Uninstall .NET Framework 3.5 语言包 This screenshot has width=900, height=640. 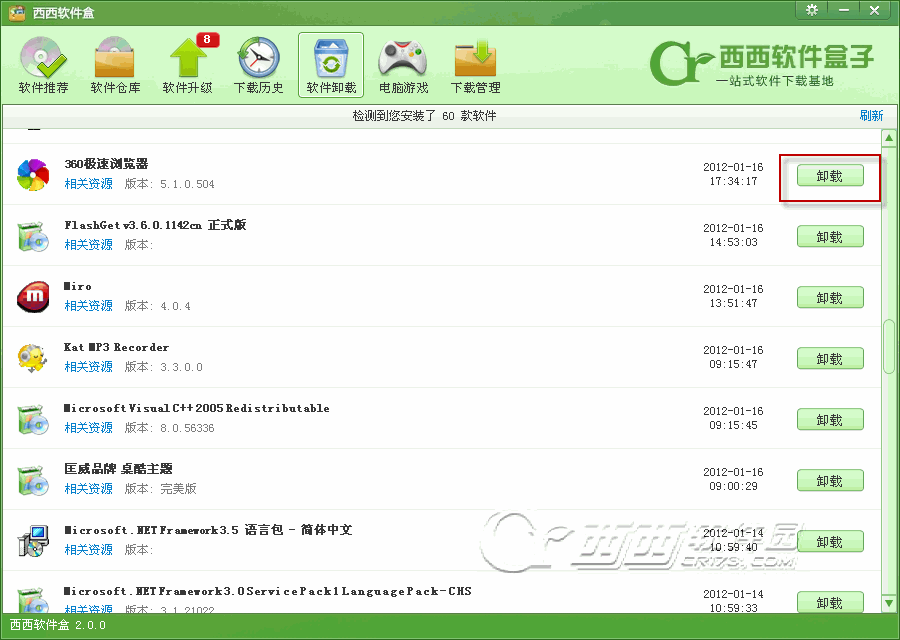pos(830,541)
